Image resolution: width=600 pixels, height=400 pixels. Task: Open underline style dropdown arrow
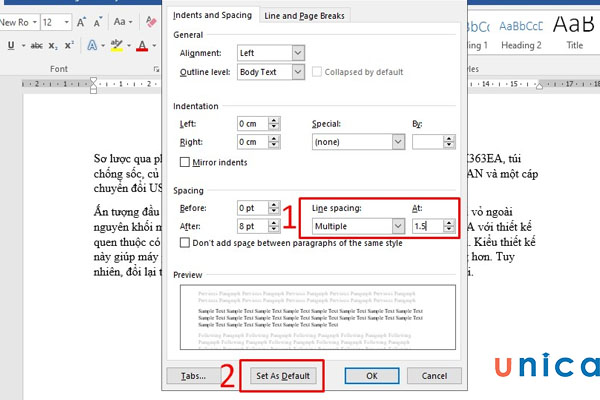23,46
